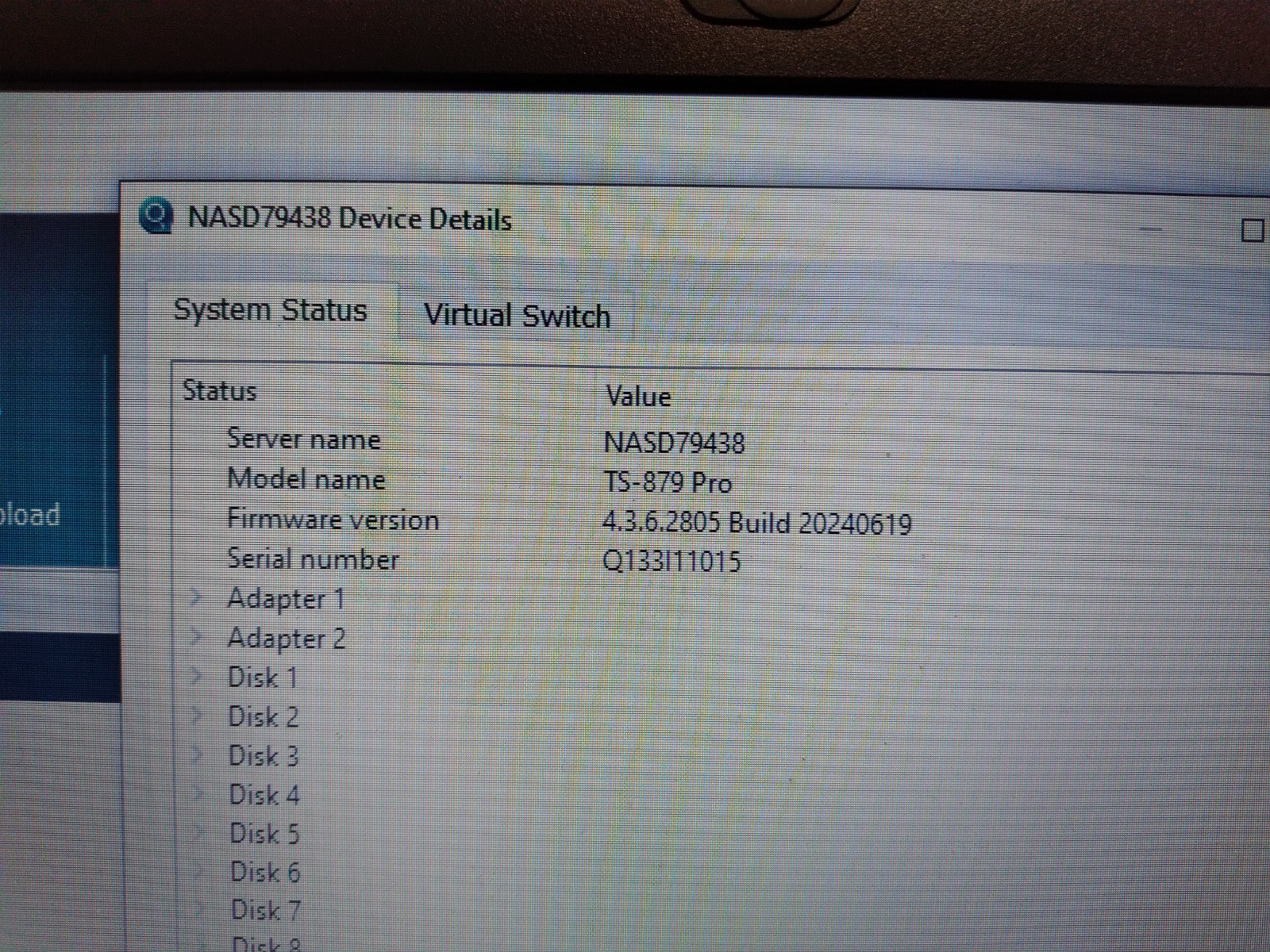Select the Model name row
The height and width of the screenshot is (952, 1270).
coord(306,479)
